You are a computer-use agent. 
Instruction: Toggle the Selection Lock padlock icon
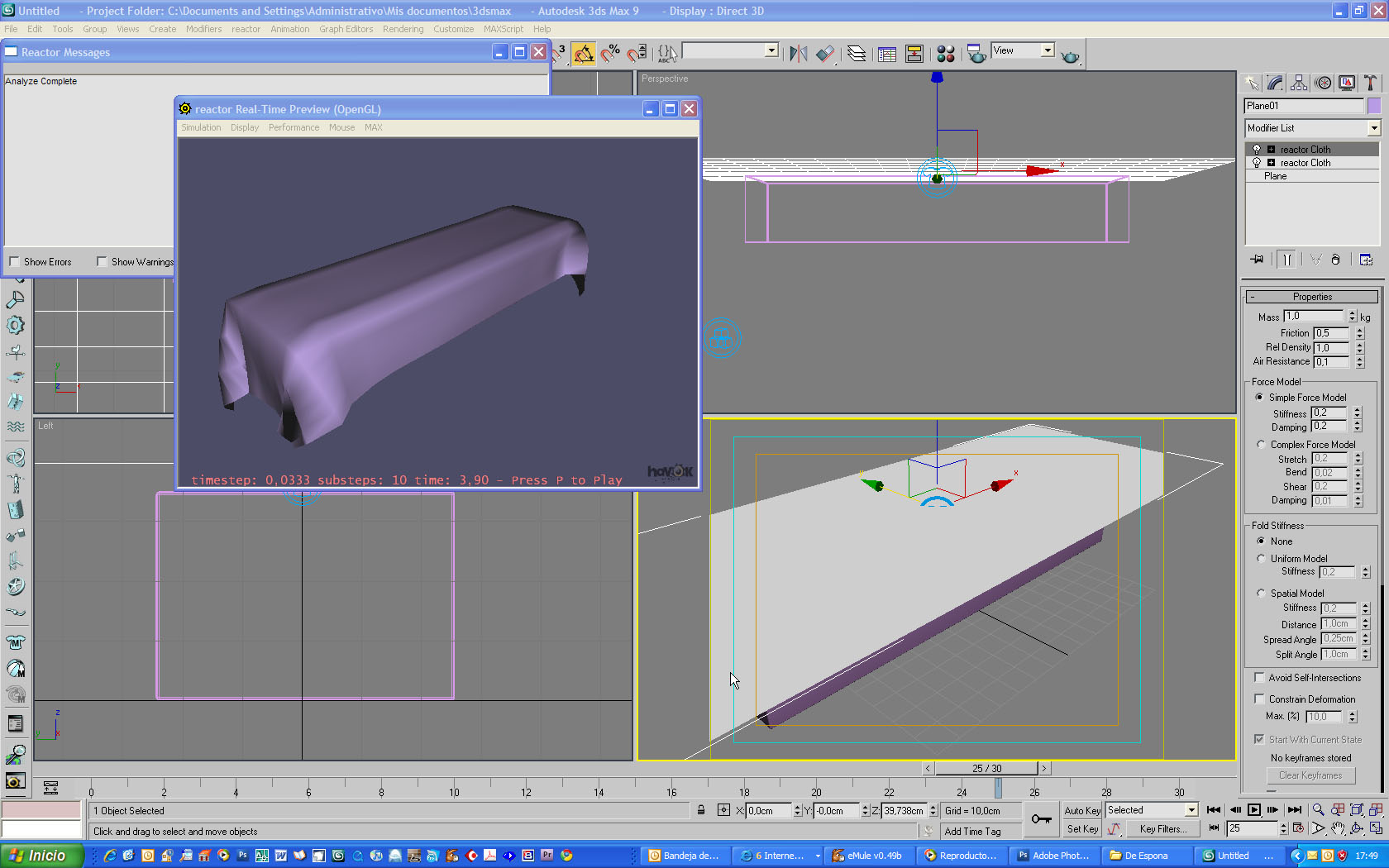coord(701,810)
